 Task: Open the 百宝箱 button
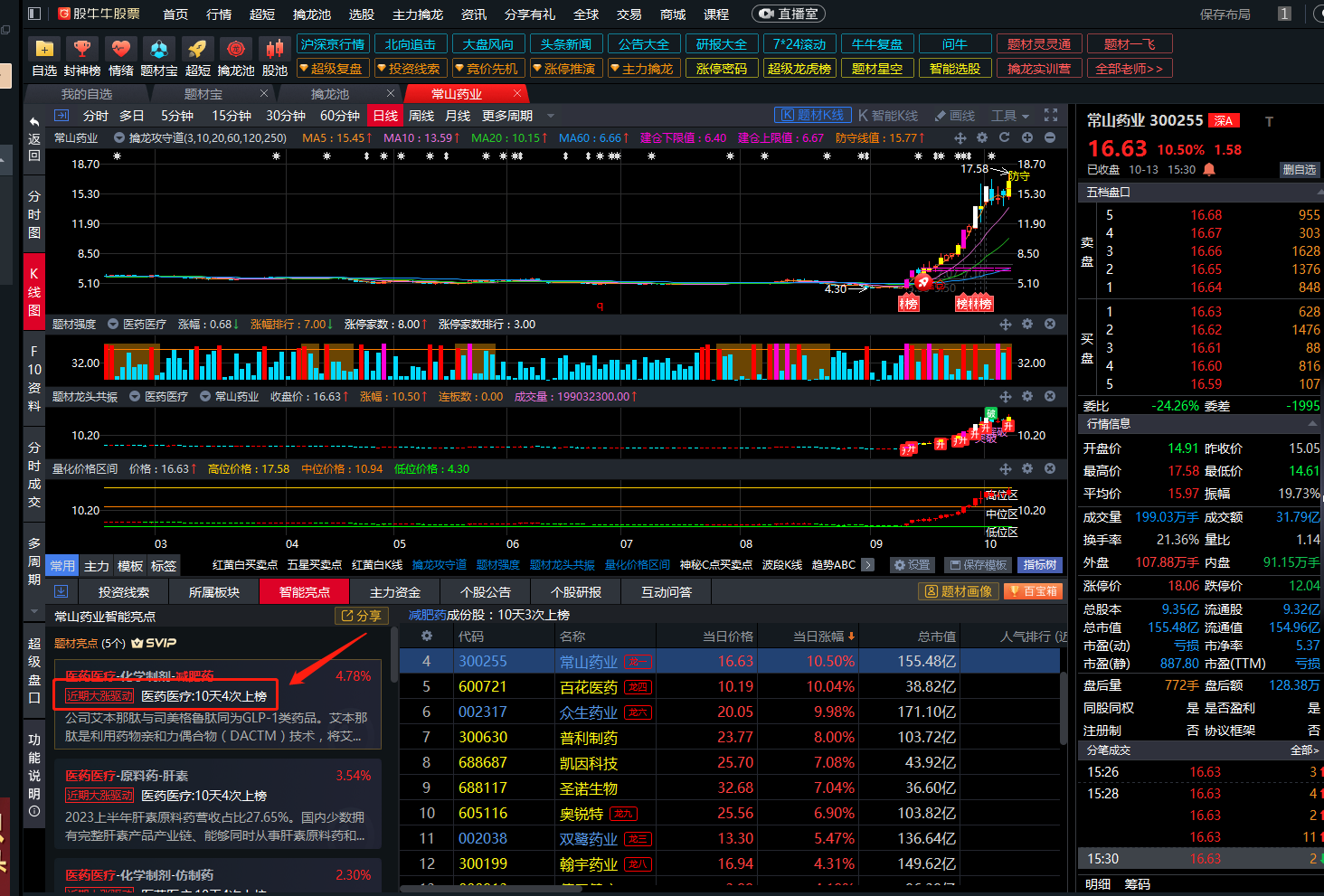[1033, 591]
